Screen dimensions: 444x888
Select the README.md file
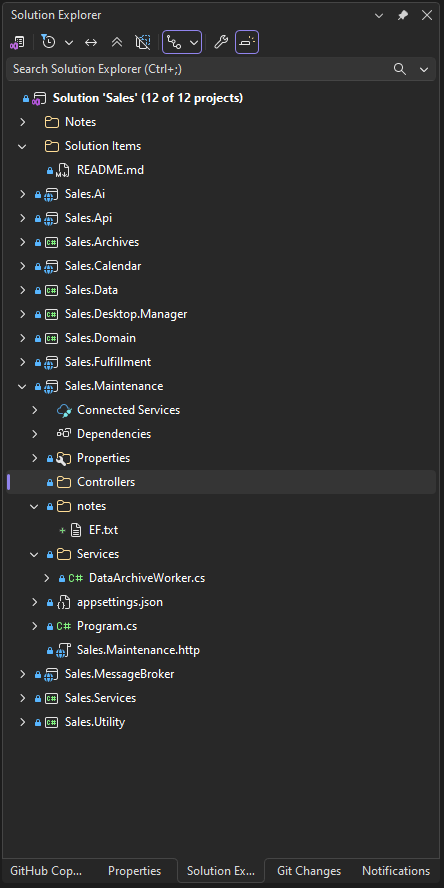(110, 170)
